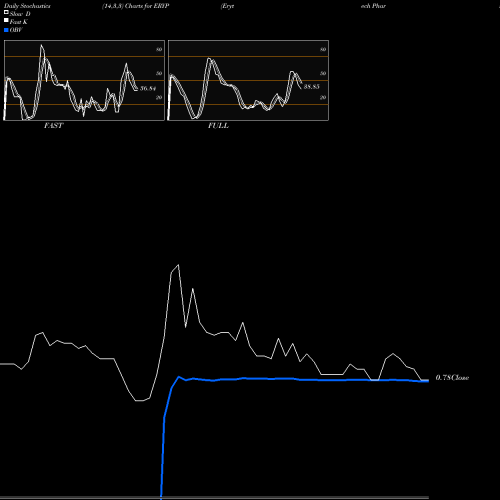Open the FAST stochastic chart thumbnail
This screenshot has width=500, height=500.
click(x=84, y=80)
